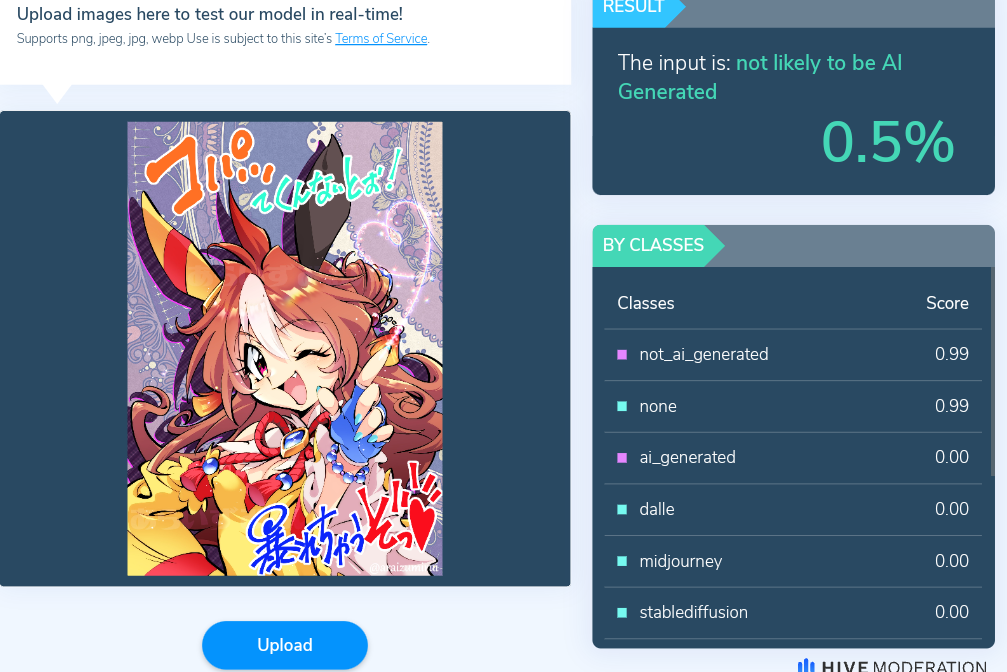
Task: Select the pink swatch beside not_ai_generated
Action: tap(622, 355)
